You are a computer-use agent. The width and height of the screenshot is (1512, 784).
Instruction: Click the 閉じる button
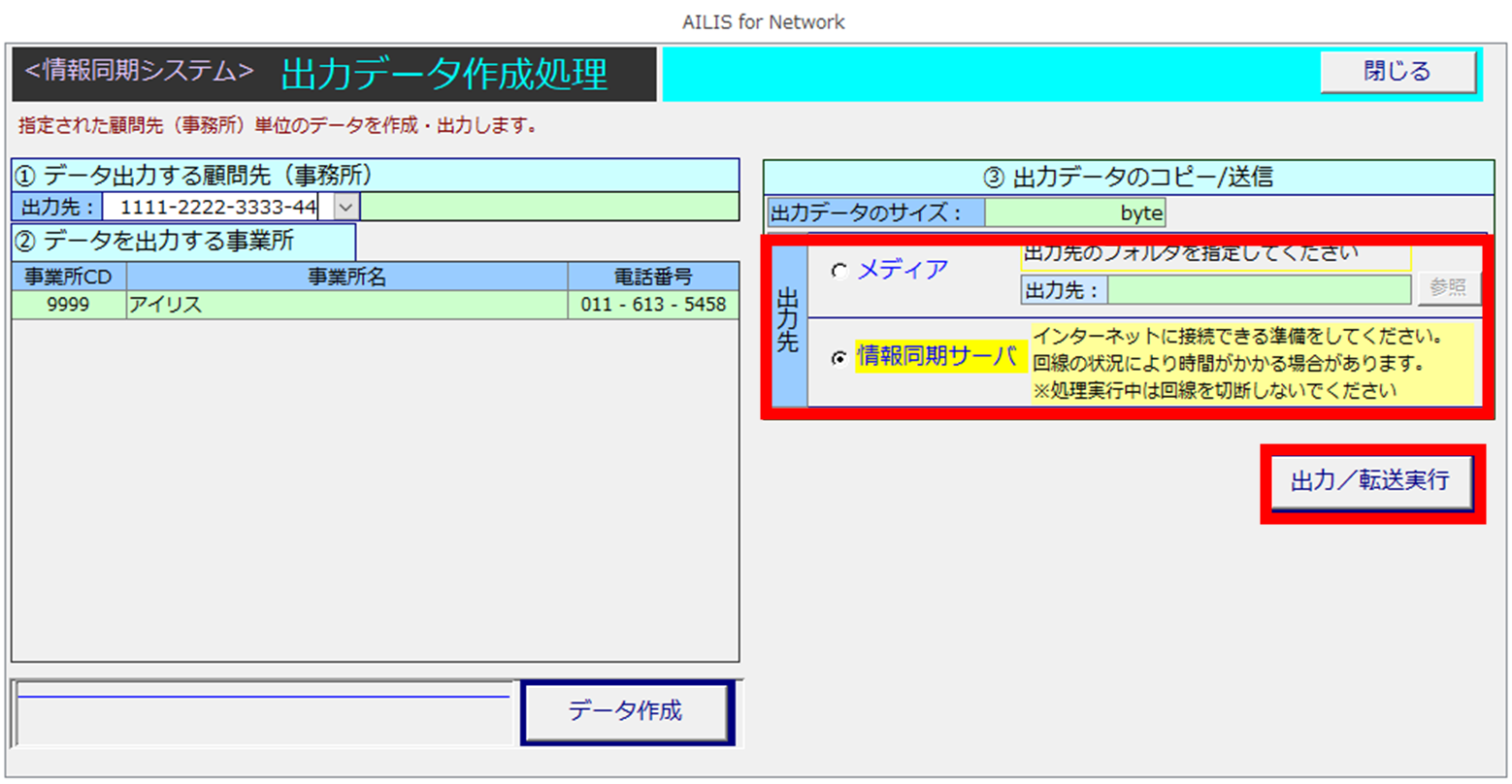pos(1397,72)
